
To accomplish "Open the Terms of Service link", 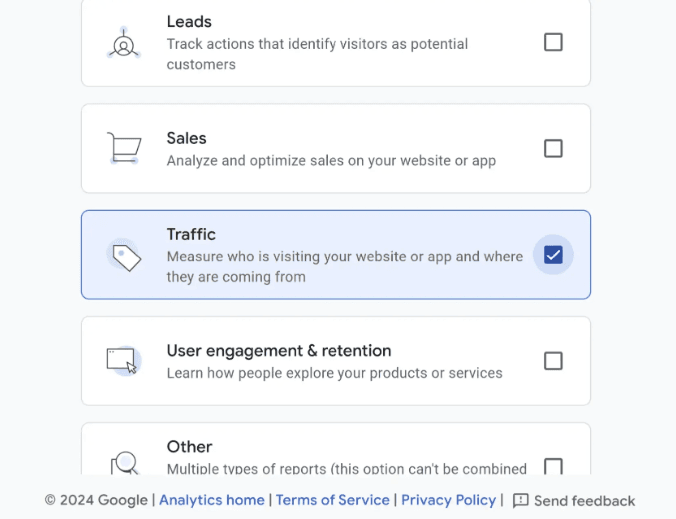I will click(332, 500).
